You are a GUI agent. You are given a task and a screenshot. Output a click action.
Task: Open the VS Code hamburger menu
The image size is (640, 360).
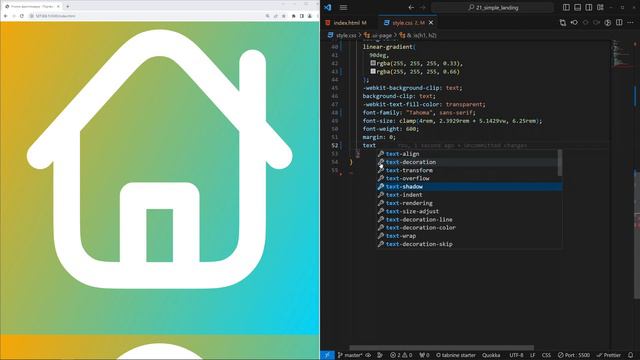344,7
